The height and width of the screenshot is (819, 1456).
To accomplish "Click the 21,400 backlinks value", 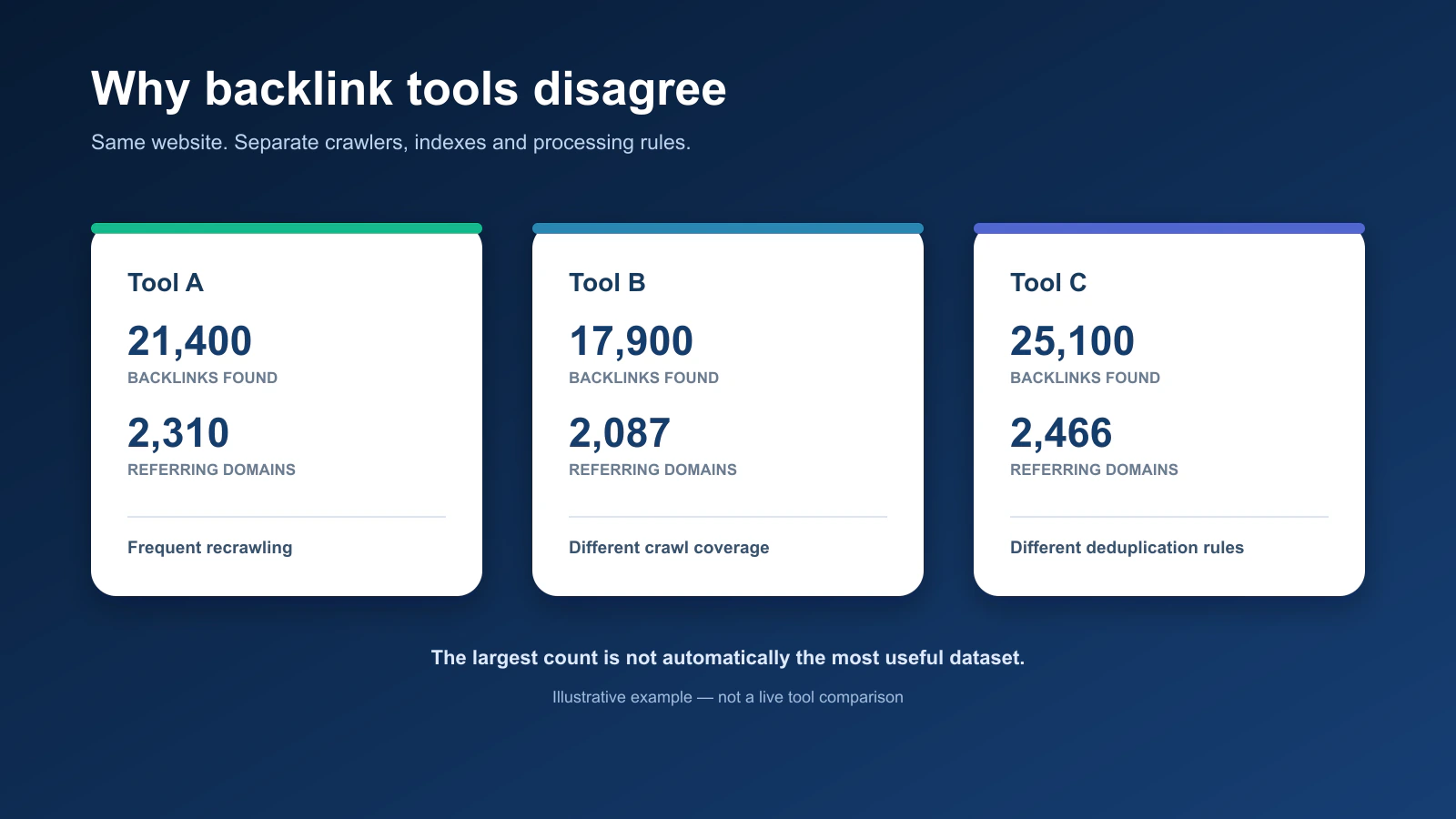I will point(189,341).
